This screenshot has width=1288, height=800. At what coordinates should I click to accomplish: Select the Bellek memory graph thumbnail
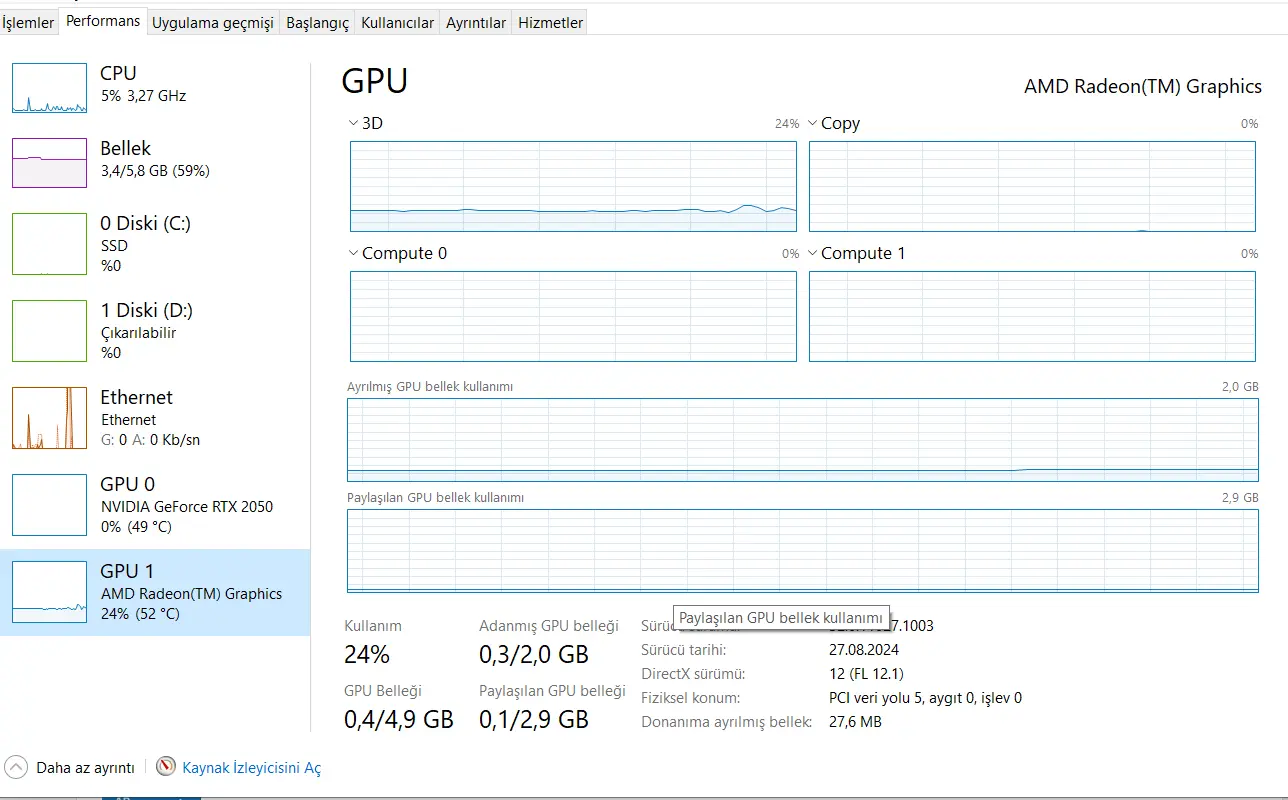tap(49, 163)
